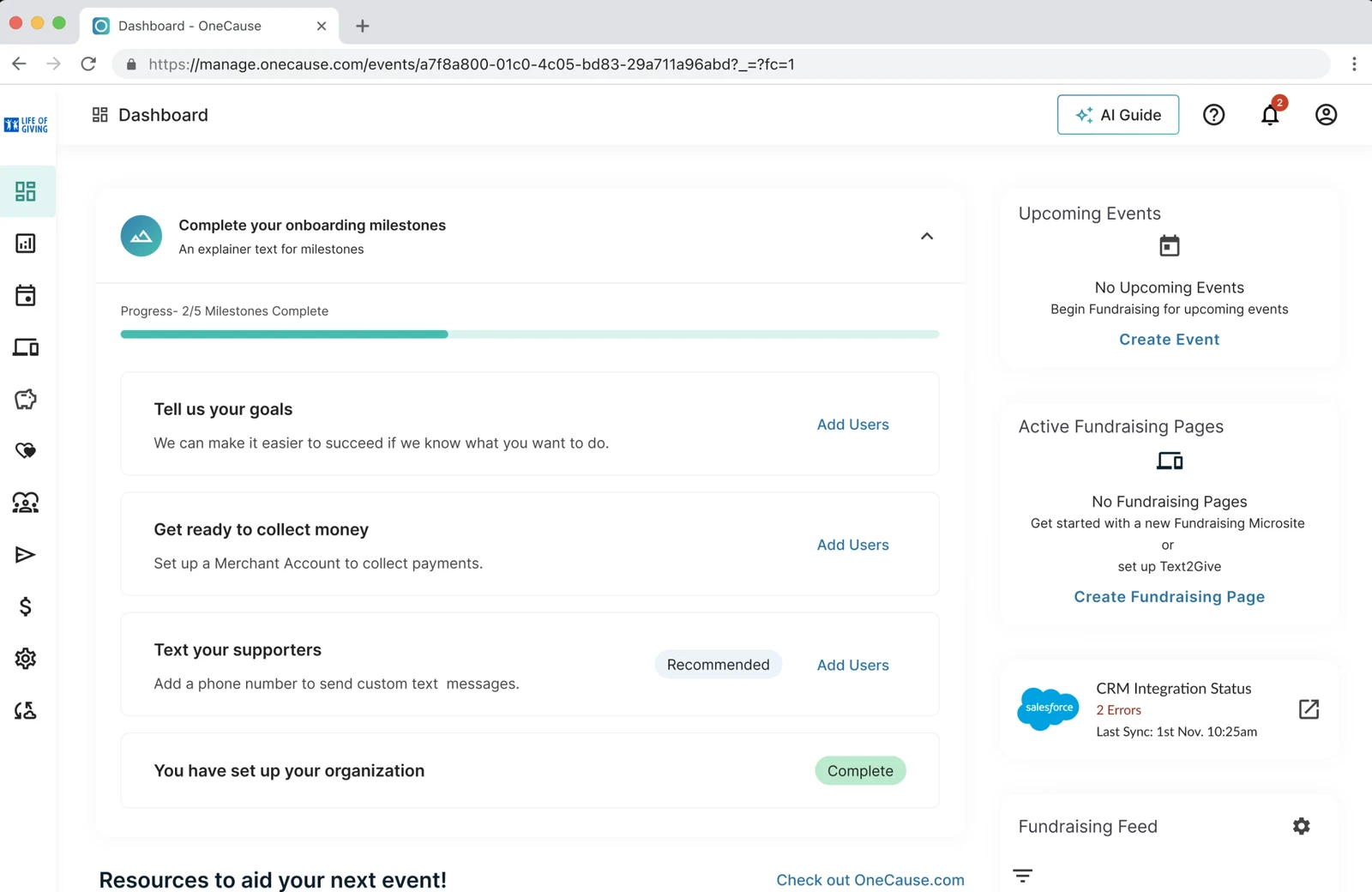Open the send messages sidebar icon
This screenshot has height=892, width=1372.
pyautogui.click(x=26, y=555)
